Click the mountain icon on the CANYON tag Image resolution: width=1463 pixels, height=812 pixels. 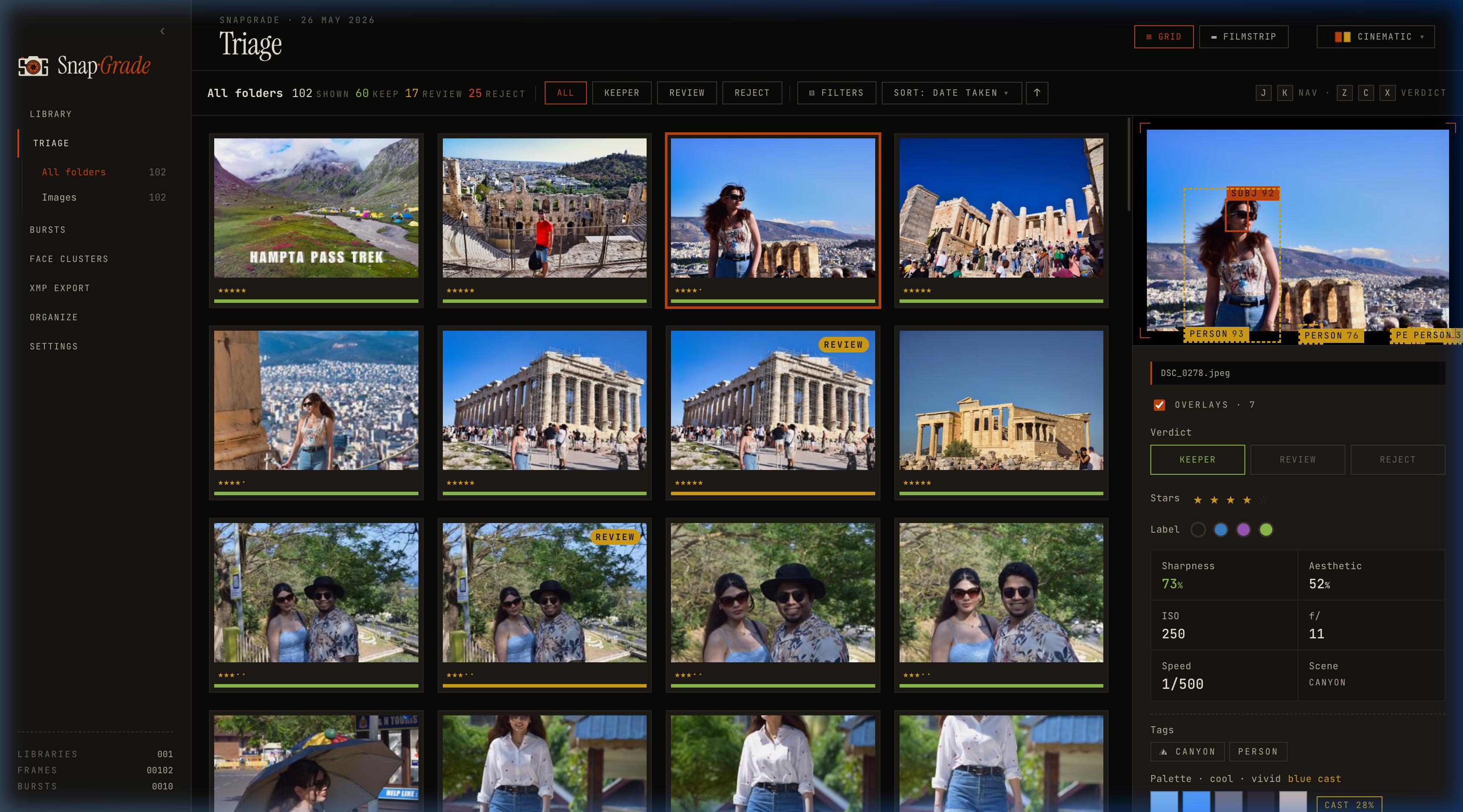coord(1164,751)
